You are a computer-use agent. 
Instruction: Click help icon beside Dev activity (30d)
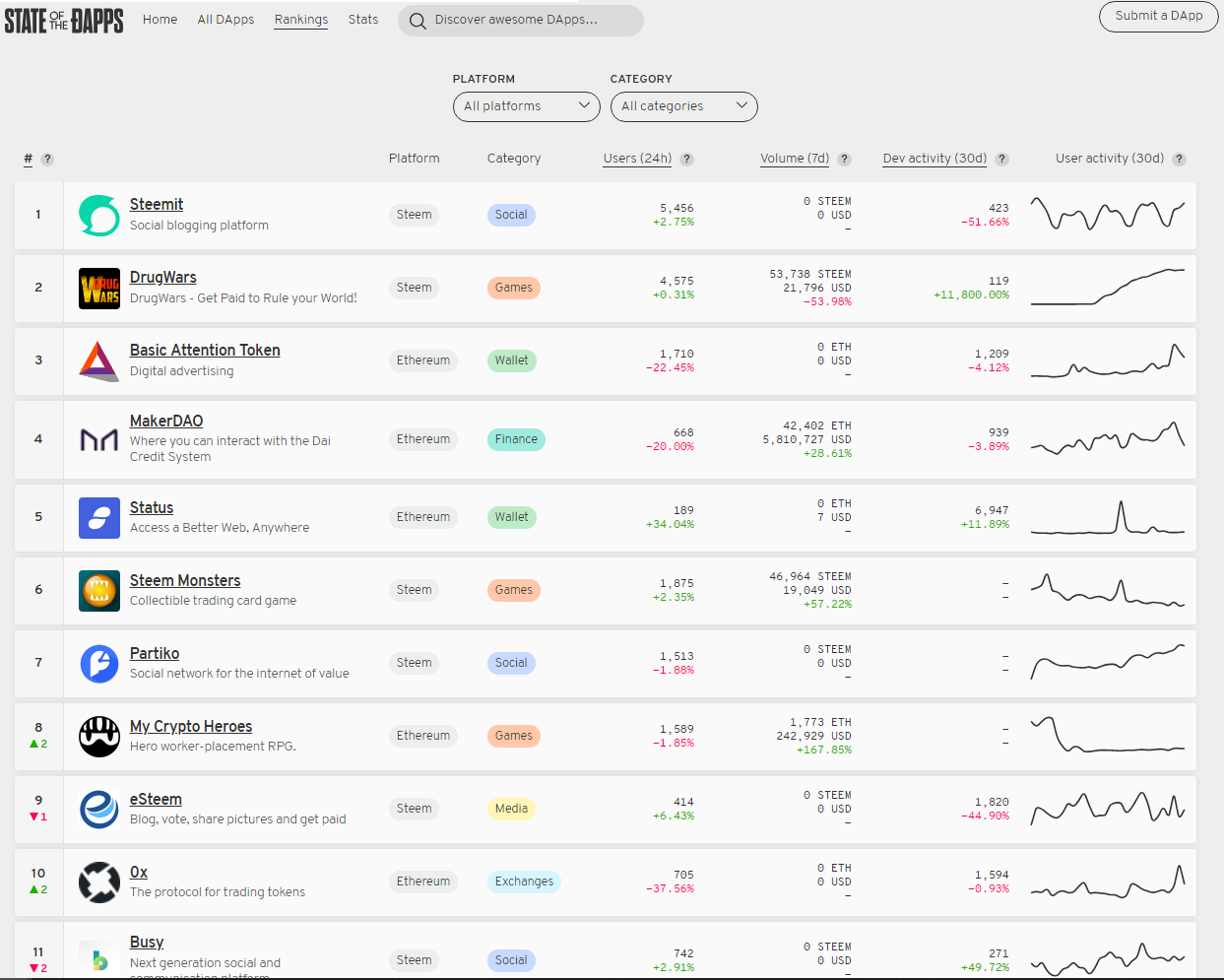pyautogui.click(x=1002, y=160)
